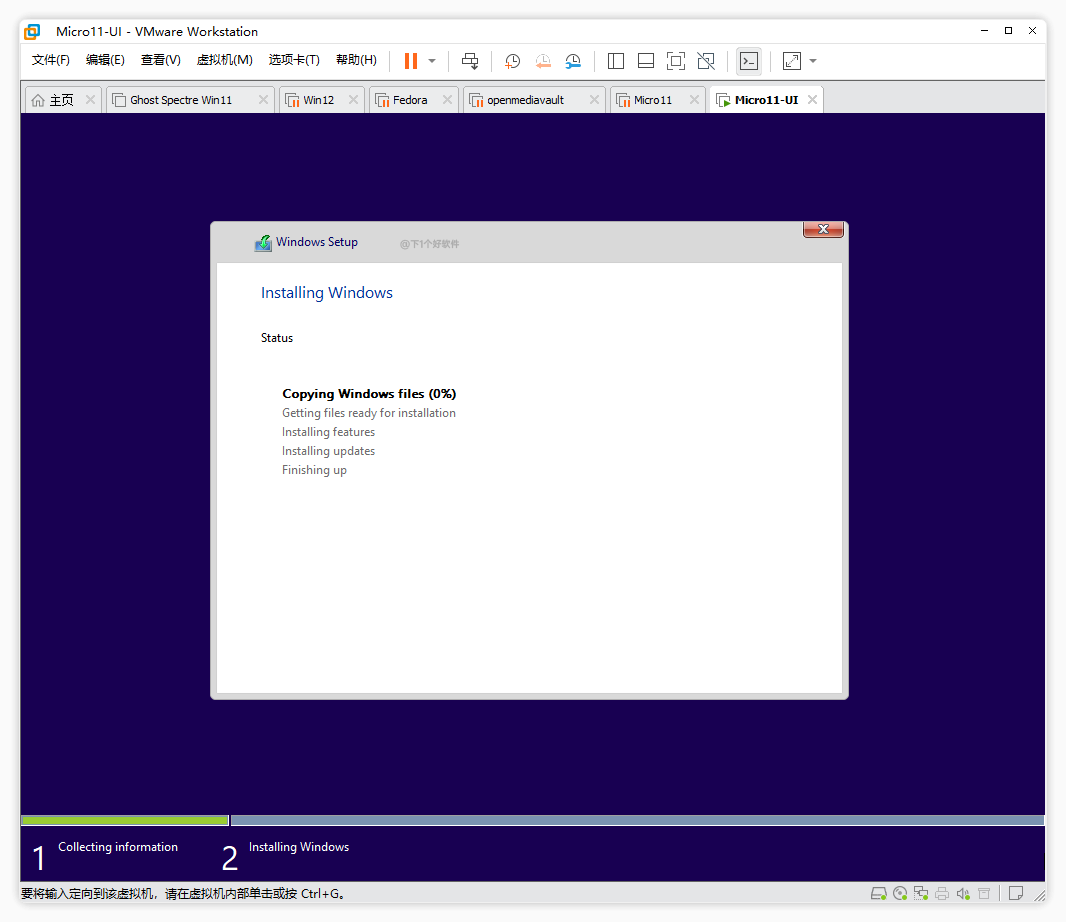Open the snapshot manager wrench icon

tap(573, 61)
